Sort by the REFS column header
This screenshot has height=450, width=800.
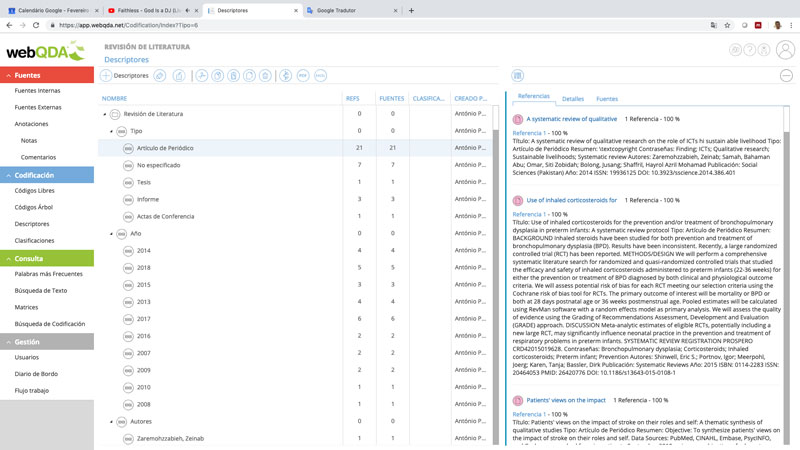353,98
